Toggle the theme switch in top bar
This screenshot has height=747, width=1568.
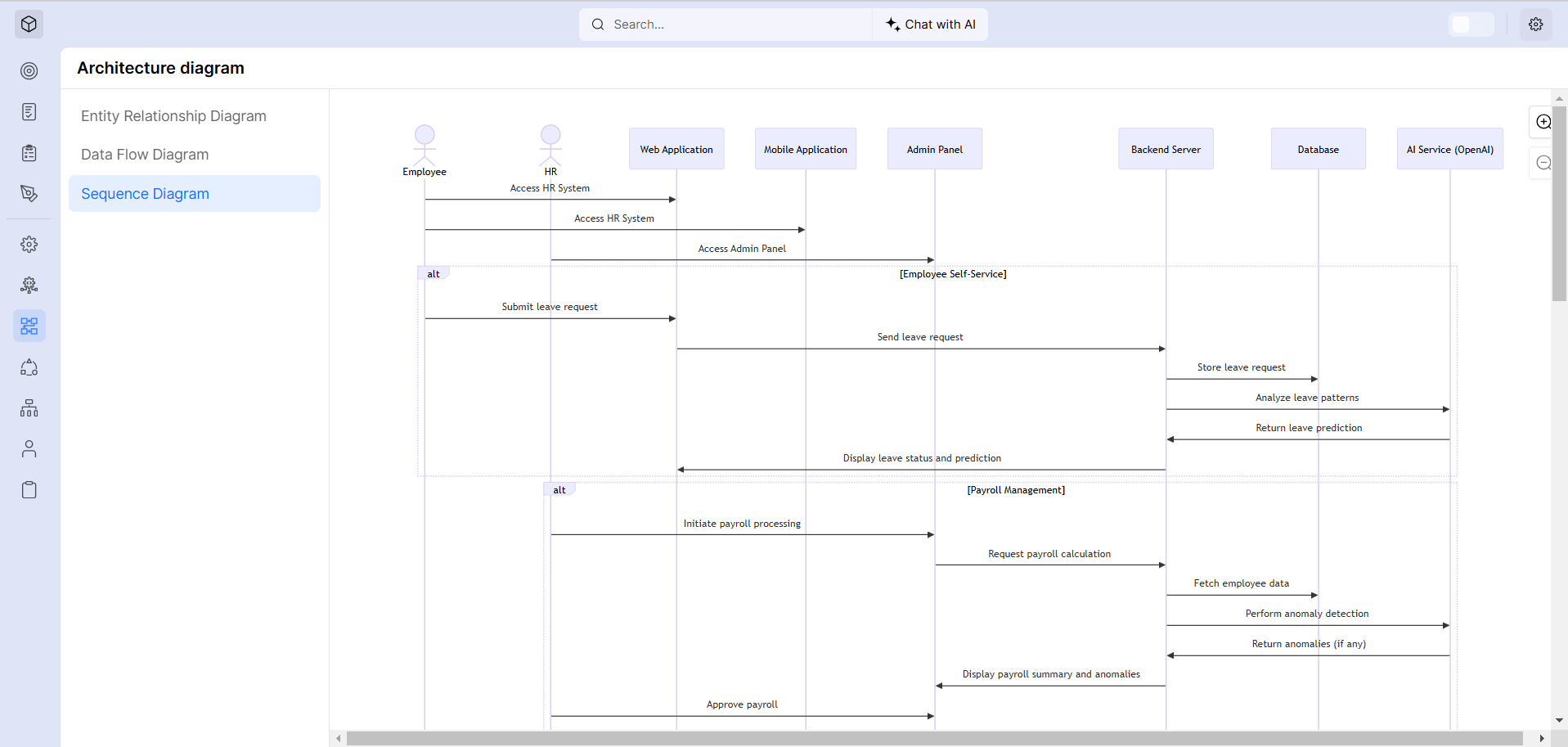pos(1471,25)
